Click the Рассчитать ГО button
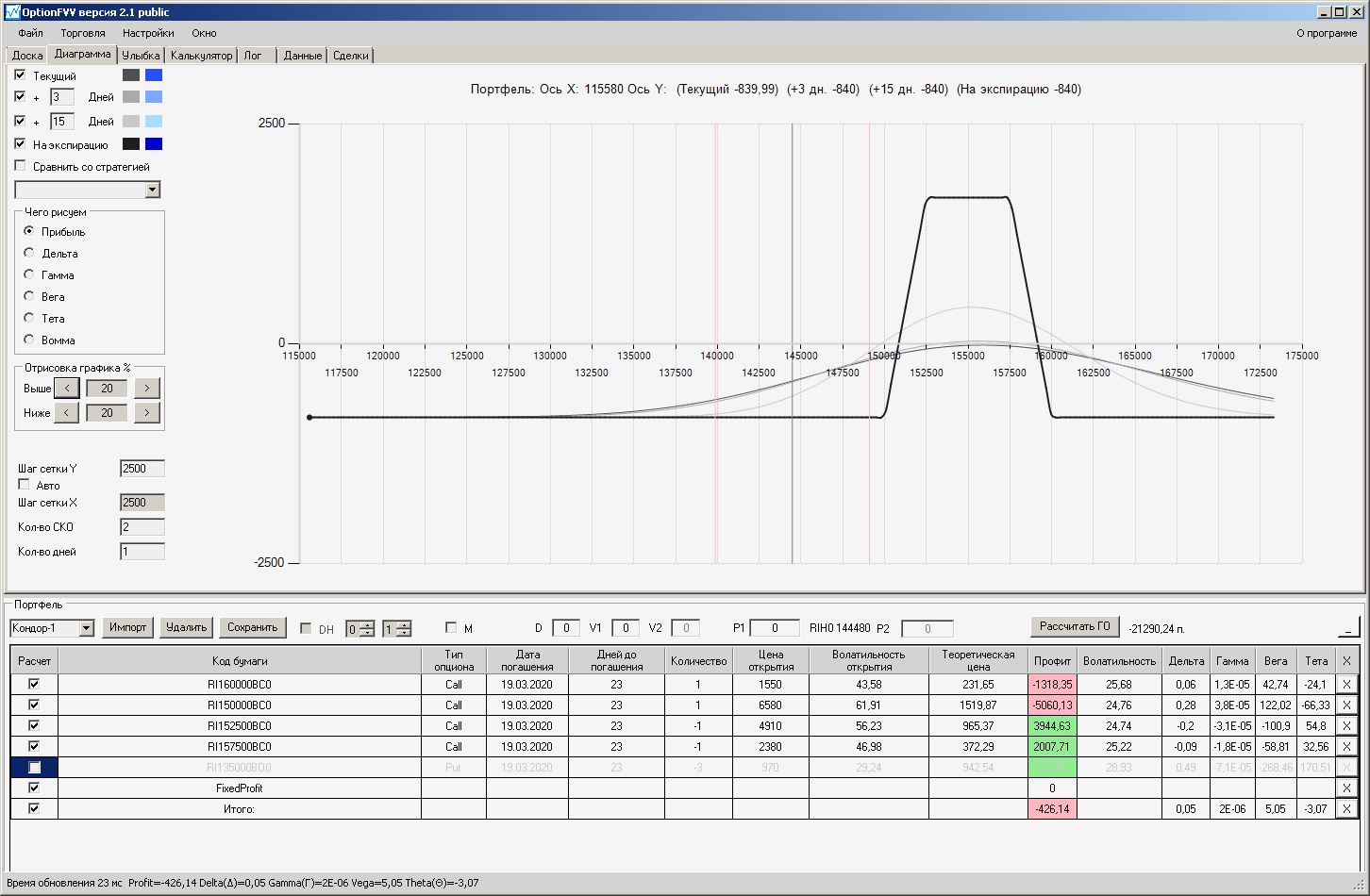Image resolution: width=1370 pixels, height=896 pixels. tap(1075, 626)
